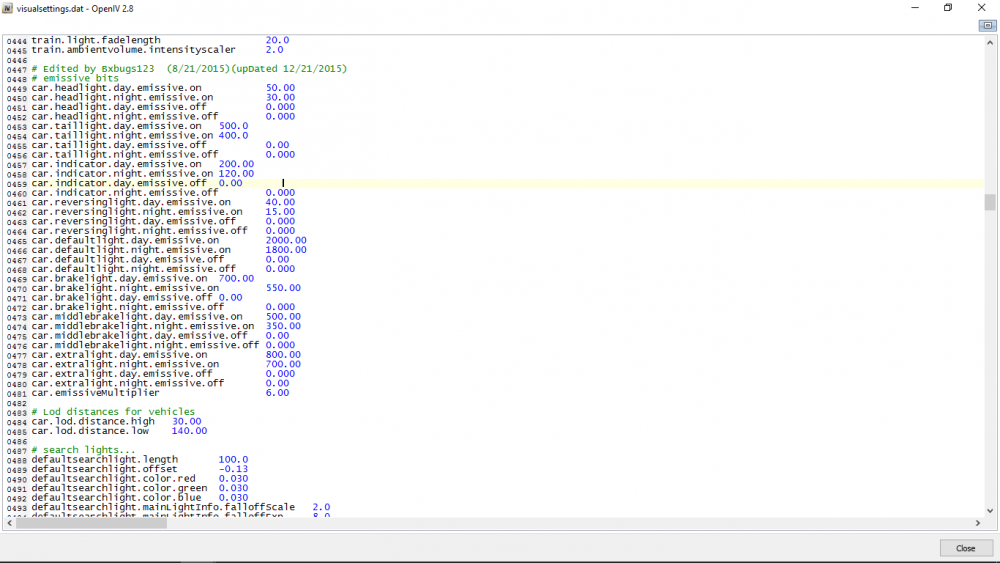1000x563 pixels.
Task: Click value 6.00 for car.emissiveMultiplier
Action: click(x=277, y=393)
